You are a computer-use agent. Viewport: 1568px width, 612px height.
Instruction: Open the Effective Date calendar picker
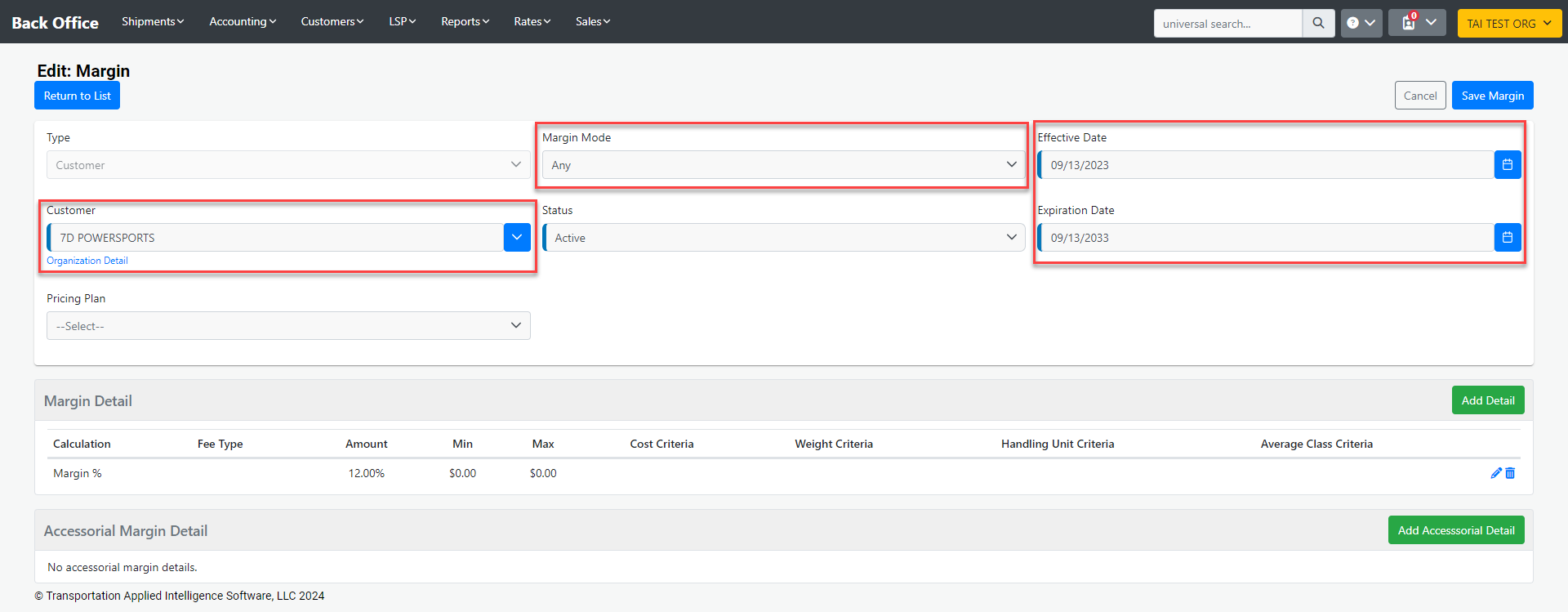[1507, 165]
